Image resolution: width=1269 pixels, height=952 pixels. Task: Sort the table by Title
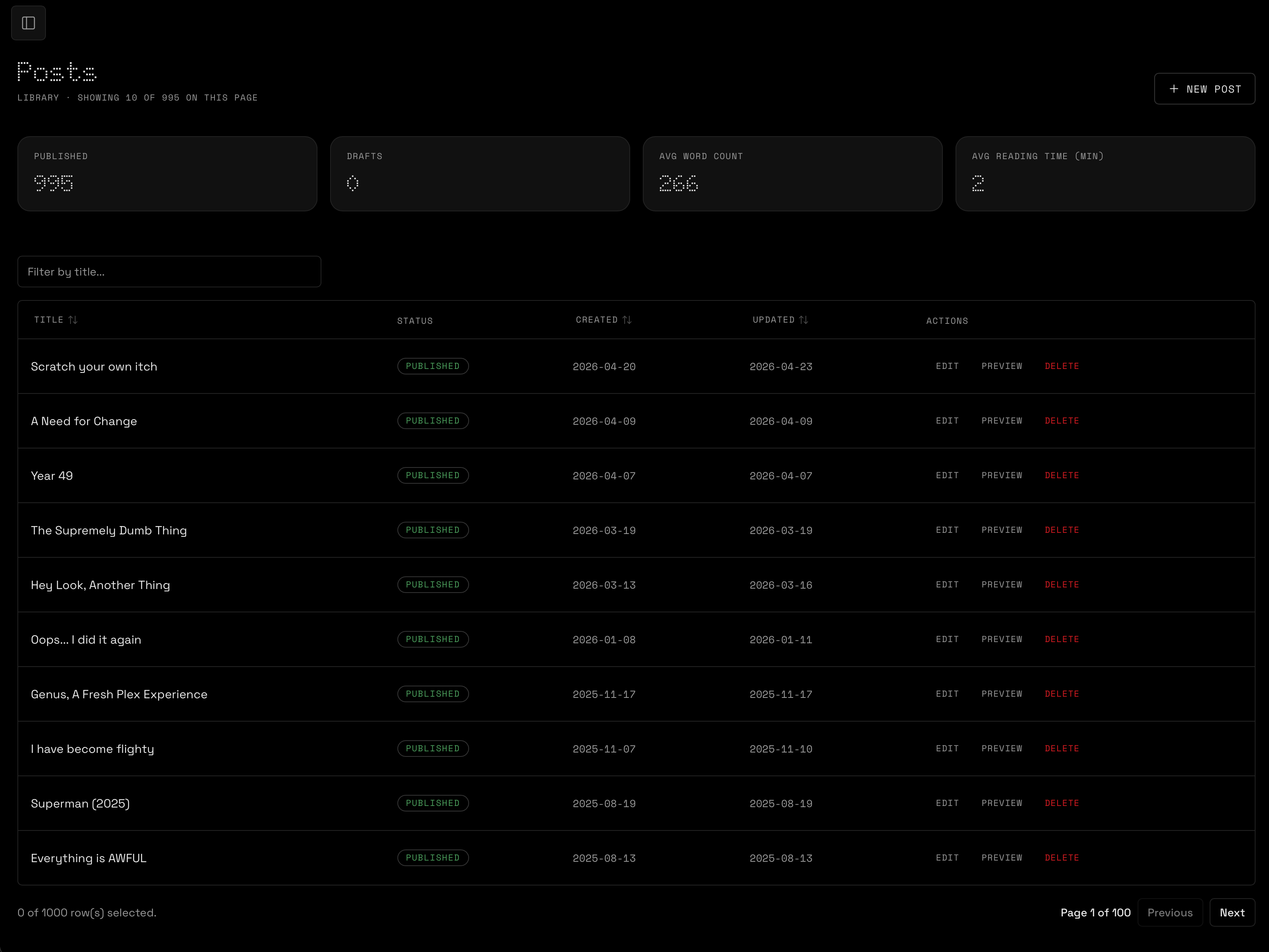(56, 319)
